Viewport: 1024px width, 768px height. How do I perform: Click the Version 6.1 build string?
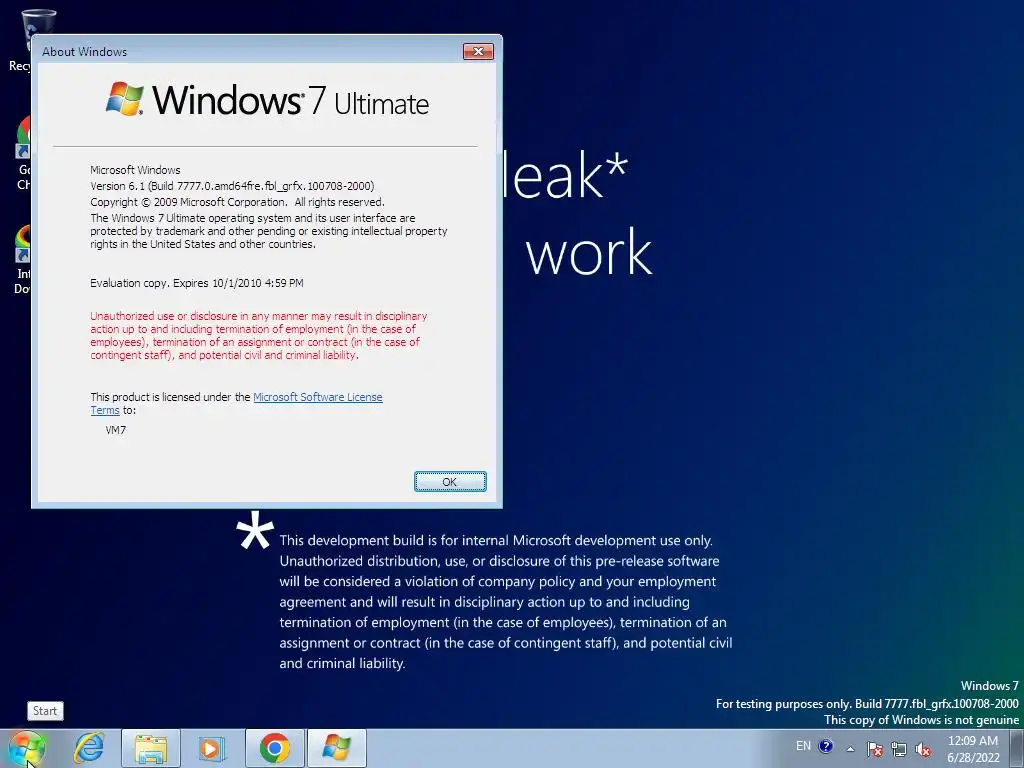(232, 186)
